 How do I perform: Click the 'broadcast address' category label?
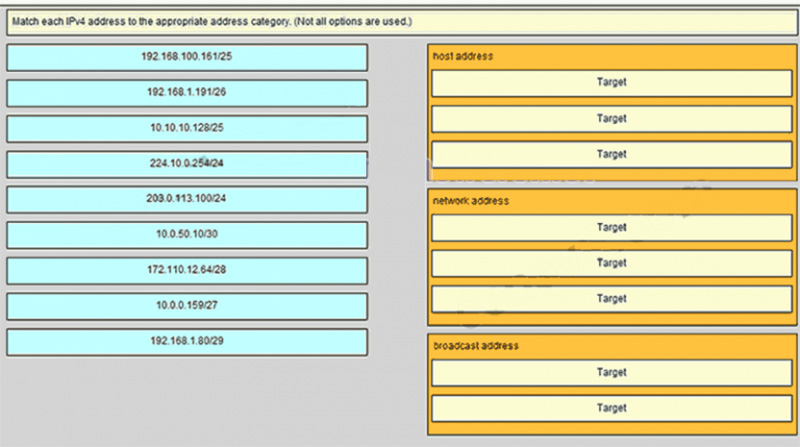(476, 346)
